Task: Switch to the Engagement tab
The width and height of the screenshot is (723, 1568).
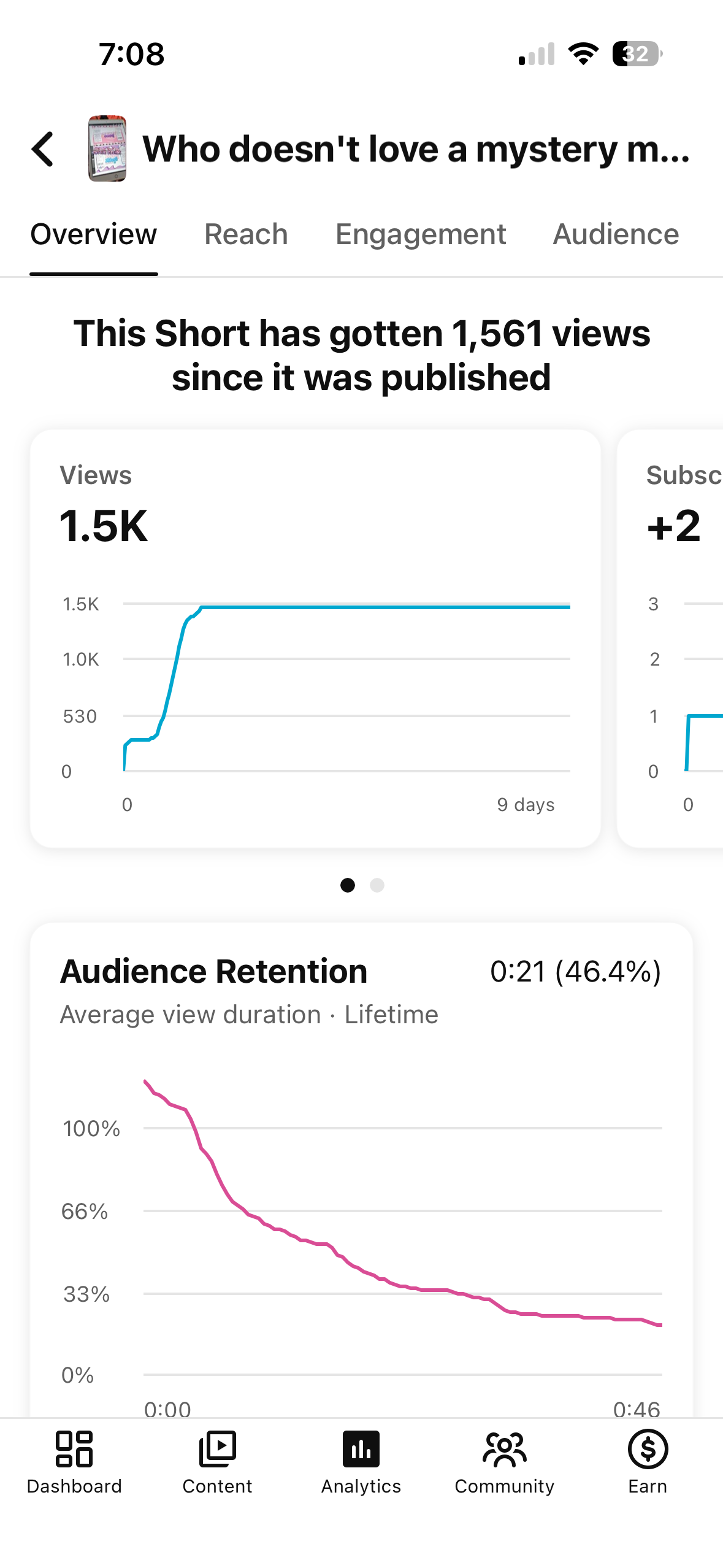Action: [x=421, y=234]
